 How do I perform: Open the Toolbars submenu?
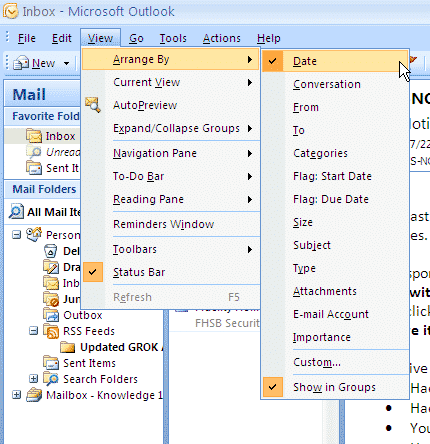[x=170, y=249]
